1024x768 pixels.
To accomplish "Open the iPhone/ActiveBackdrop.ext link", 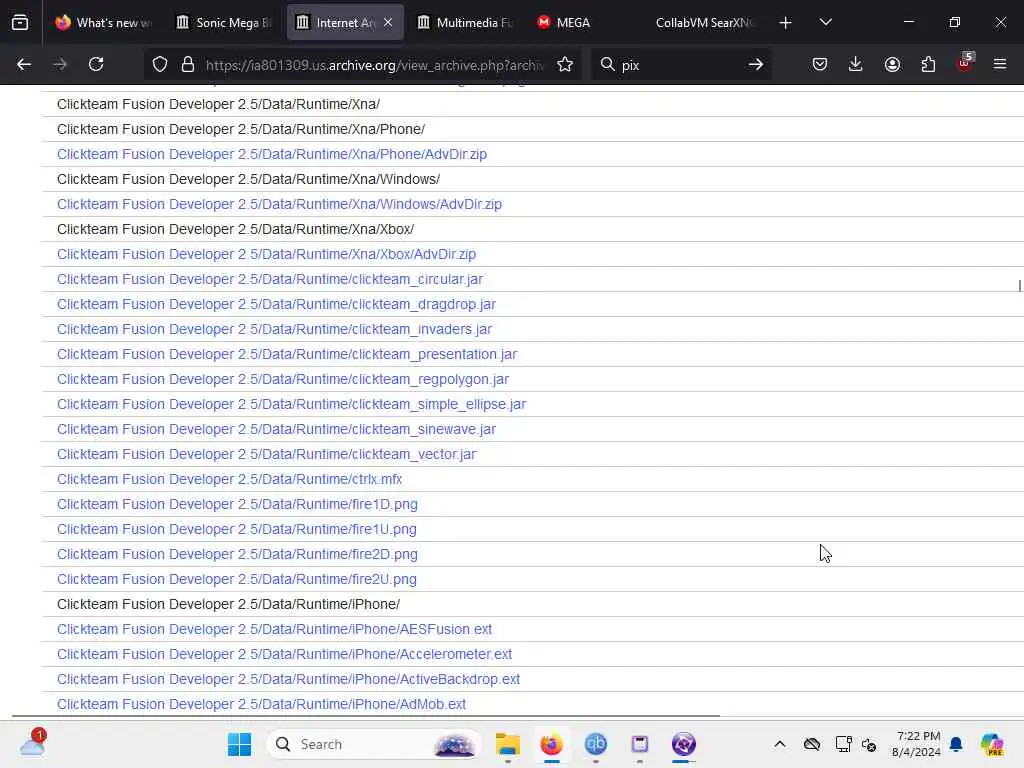I will [x=288, y=680].
